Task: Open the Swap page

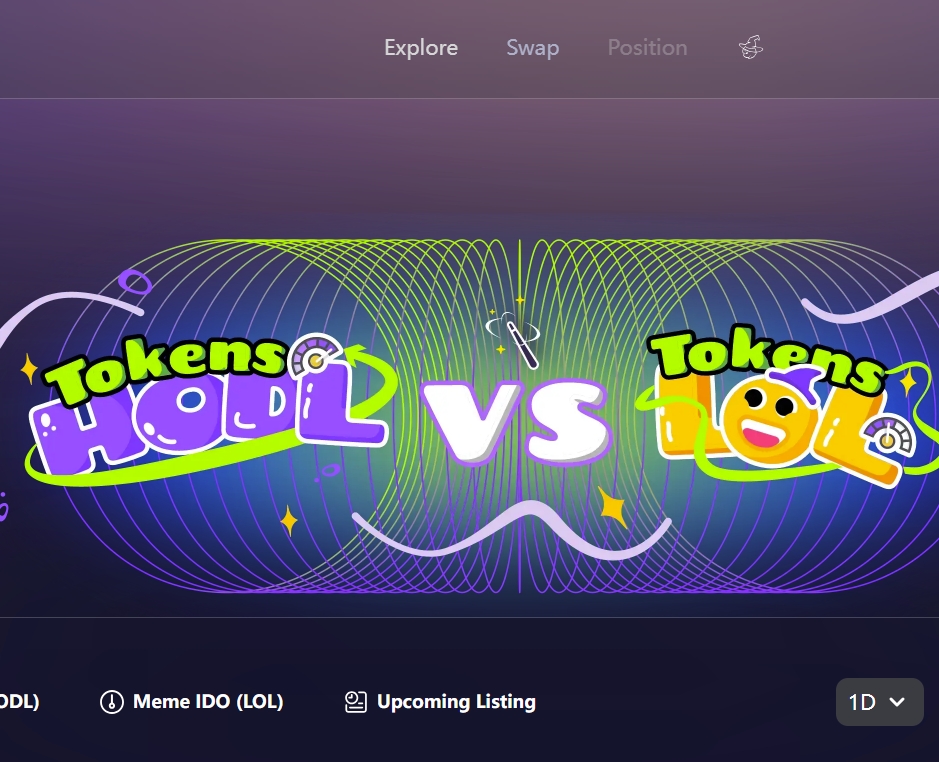Action: (x=532, y=47)
